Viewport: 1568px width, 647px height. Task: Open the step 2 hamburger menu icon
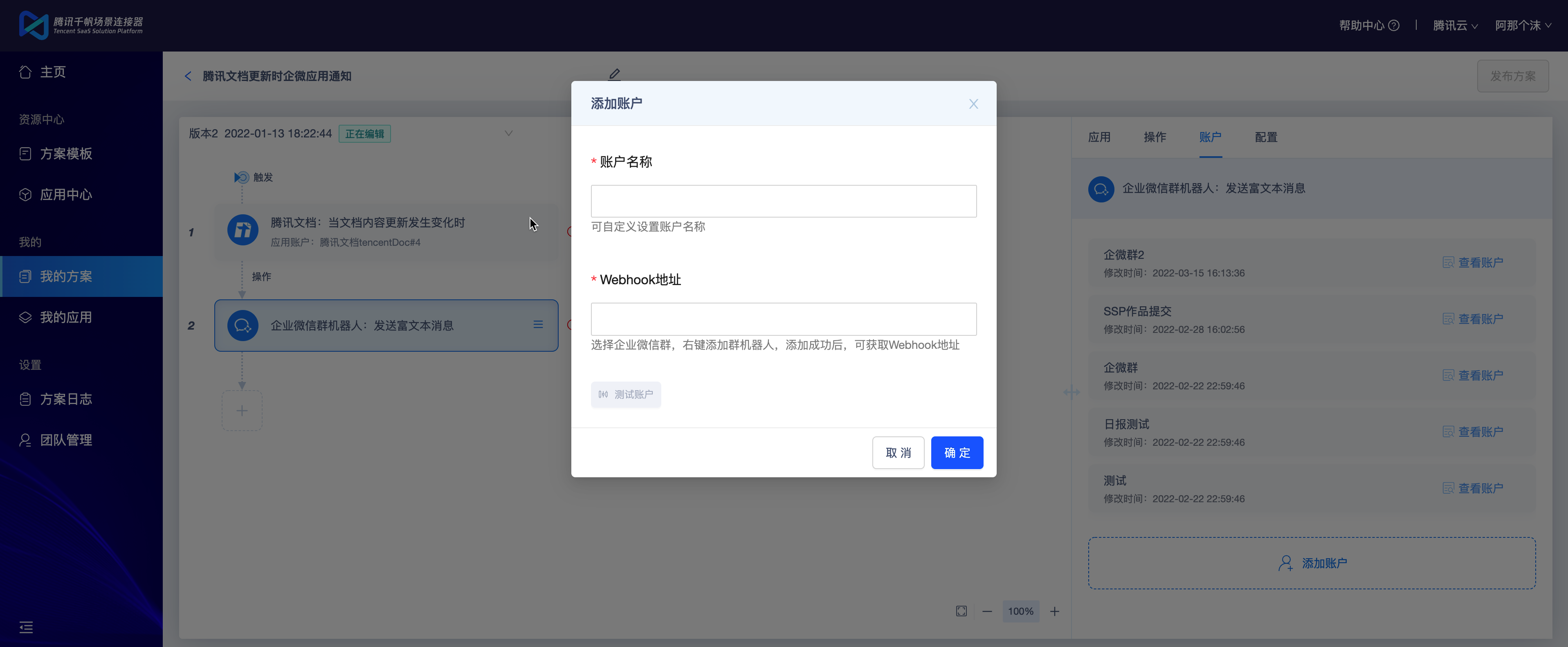538,325
